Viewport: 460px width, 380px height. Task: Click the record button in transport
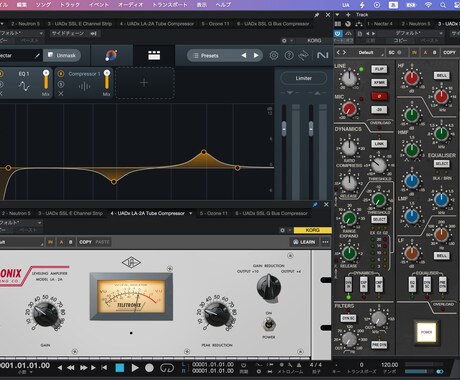149,368
